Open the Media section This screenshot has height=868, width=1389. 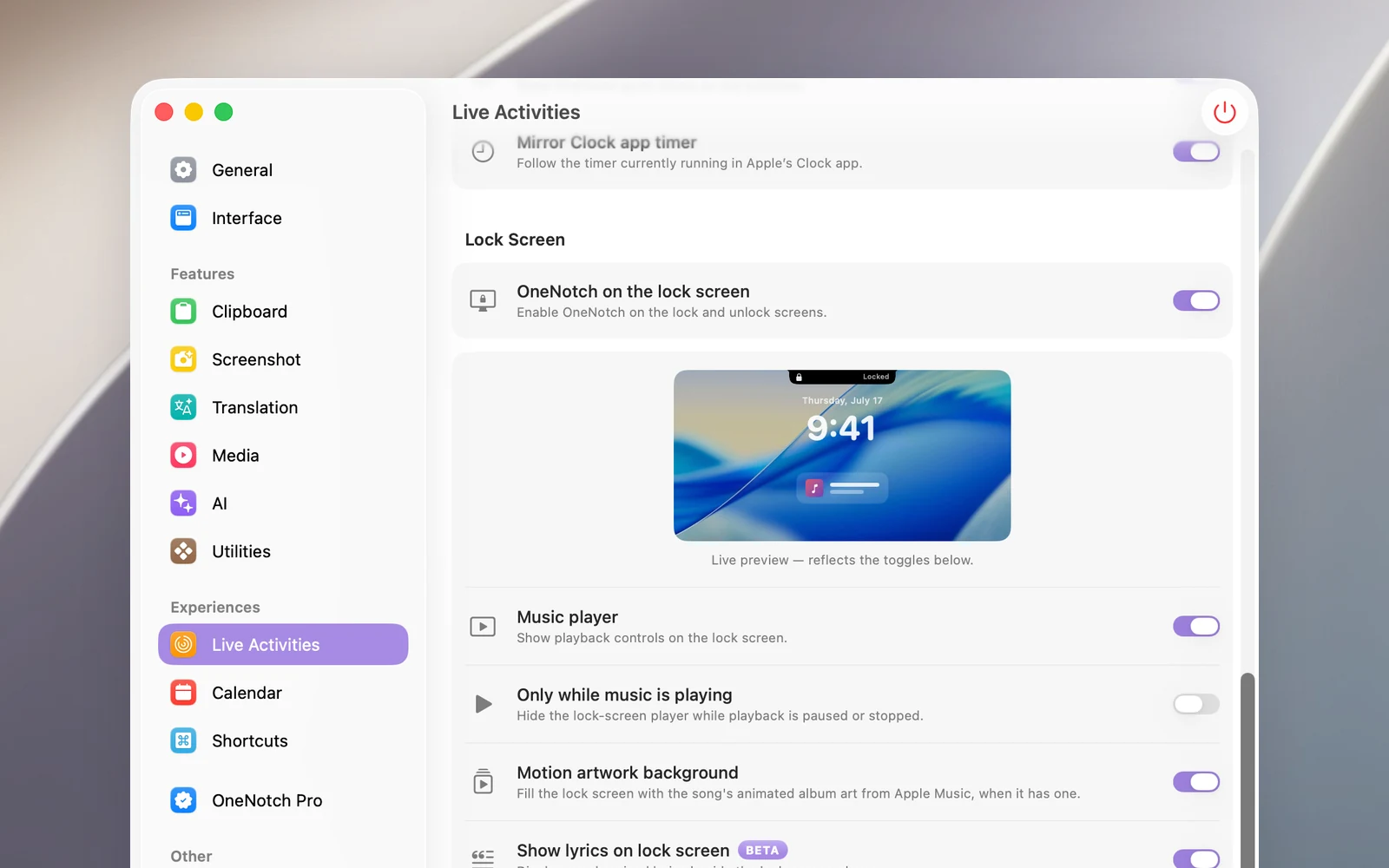click(283, 456)
